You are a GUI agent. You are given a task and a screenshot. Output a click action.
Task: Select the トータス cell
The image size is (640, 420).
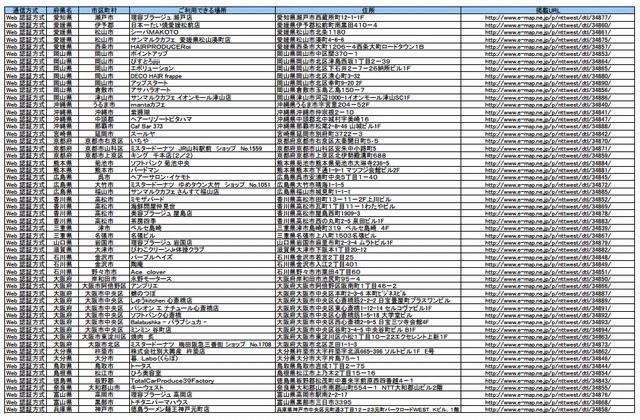[x=202, y=366]
